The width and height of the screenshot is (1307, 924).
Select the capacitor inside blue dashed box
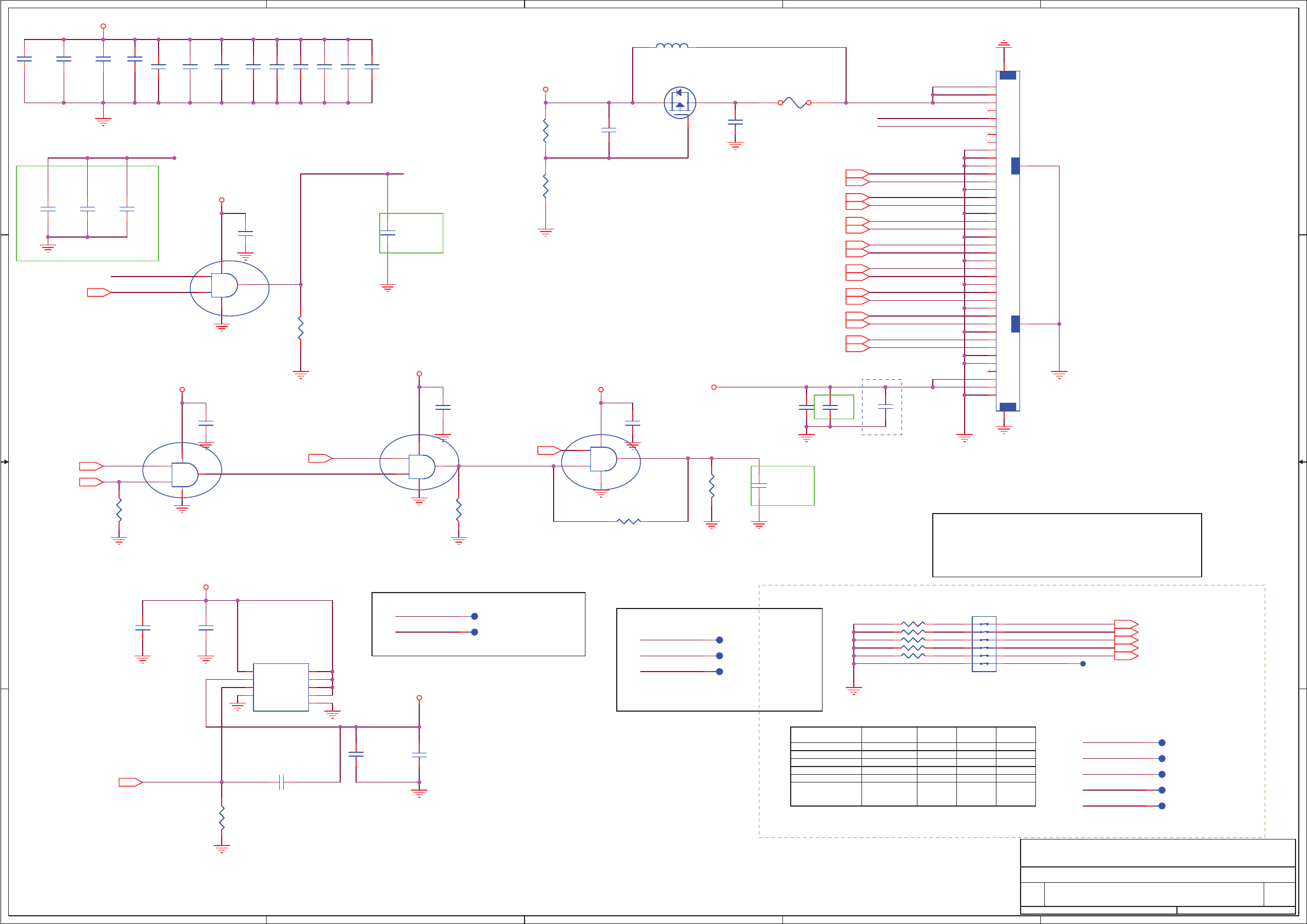[885, 407]
